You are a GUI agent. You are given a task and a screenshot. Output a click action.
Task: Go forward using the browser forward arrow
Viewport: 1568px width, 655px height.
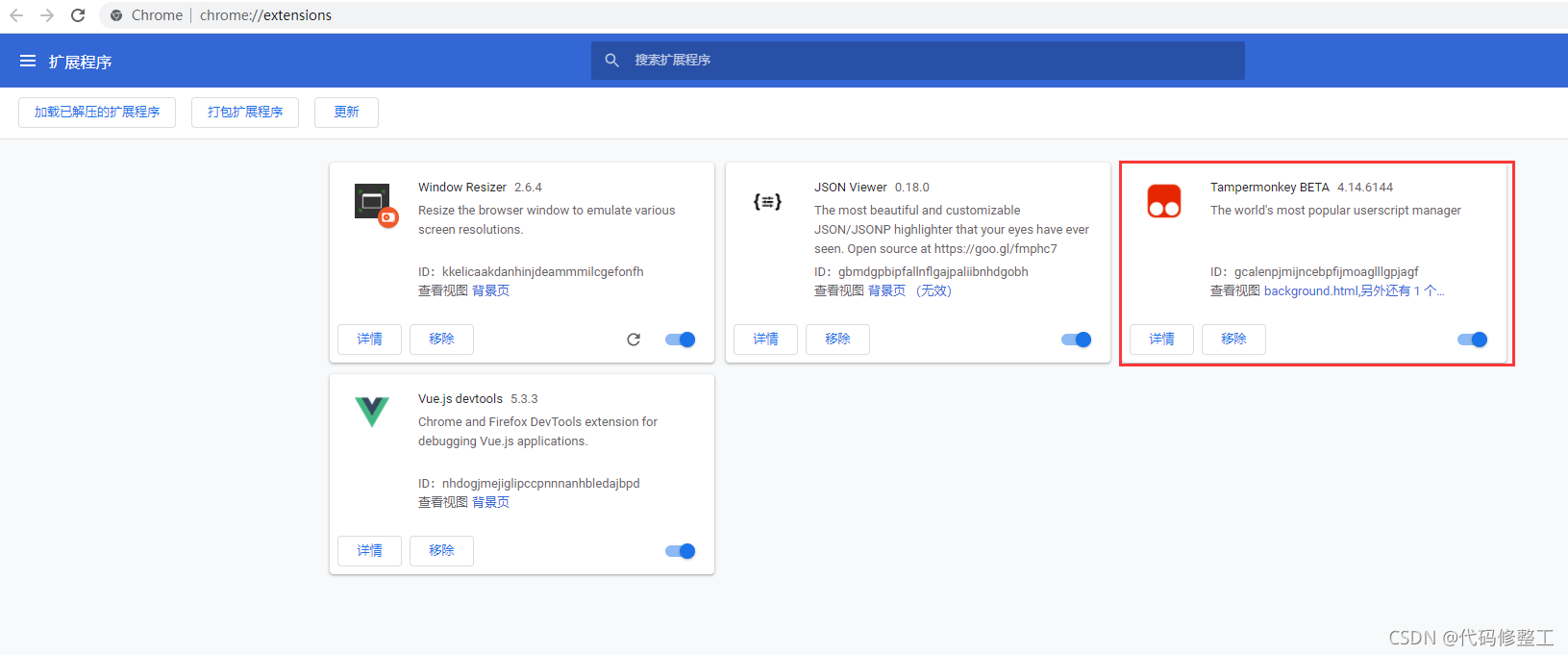(47, 15)
